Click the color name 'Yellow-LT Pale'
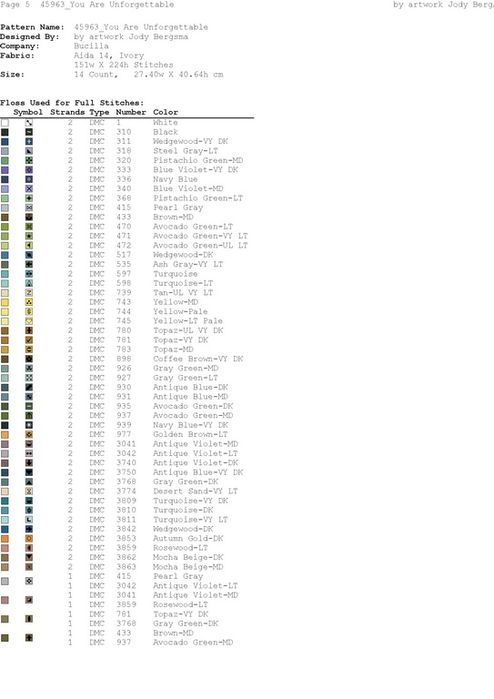 [188, 321]
